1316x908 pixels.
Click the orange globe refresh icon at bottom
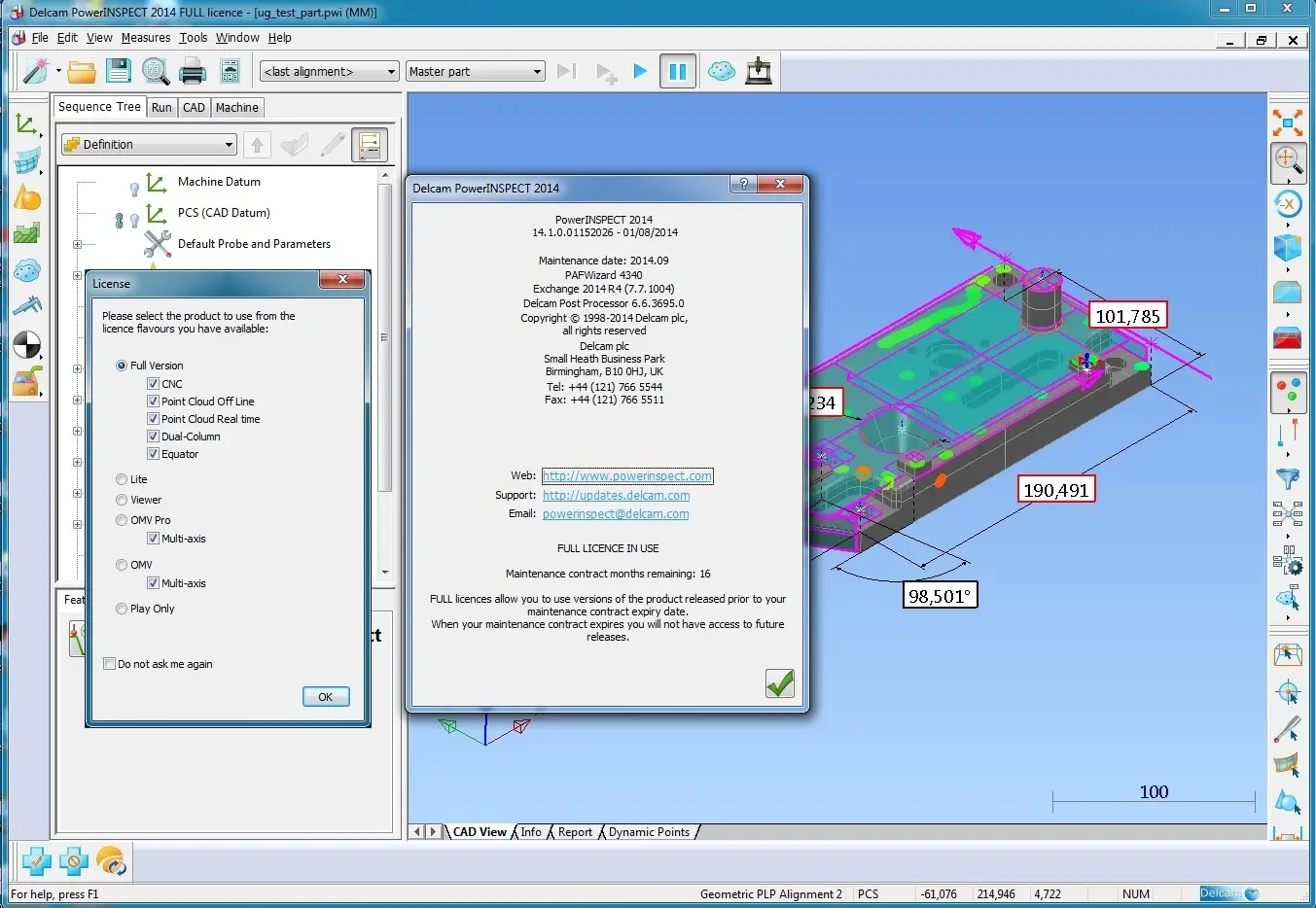click(x=111, y=861)
